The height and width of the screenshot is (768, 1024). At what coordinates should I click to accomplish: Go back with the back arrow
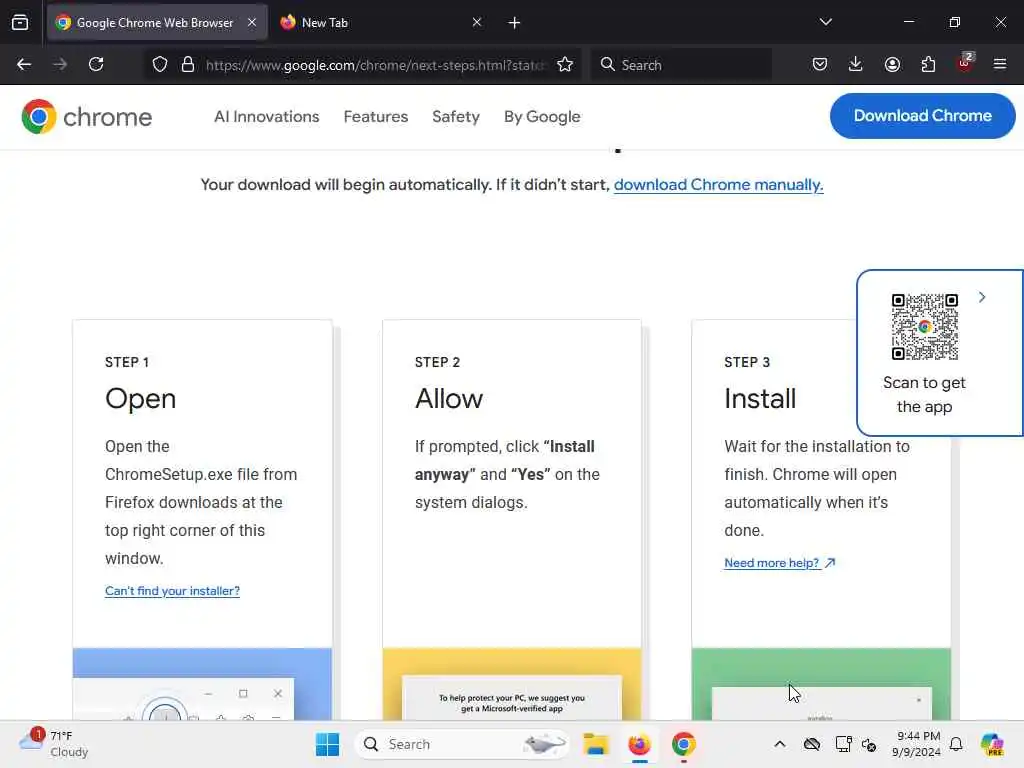tap(24, 64)
